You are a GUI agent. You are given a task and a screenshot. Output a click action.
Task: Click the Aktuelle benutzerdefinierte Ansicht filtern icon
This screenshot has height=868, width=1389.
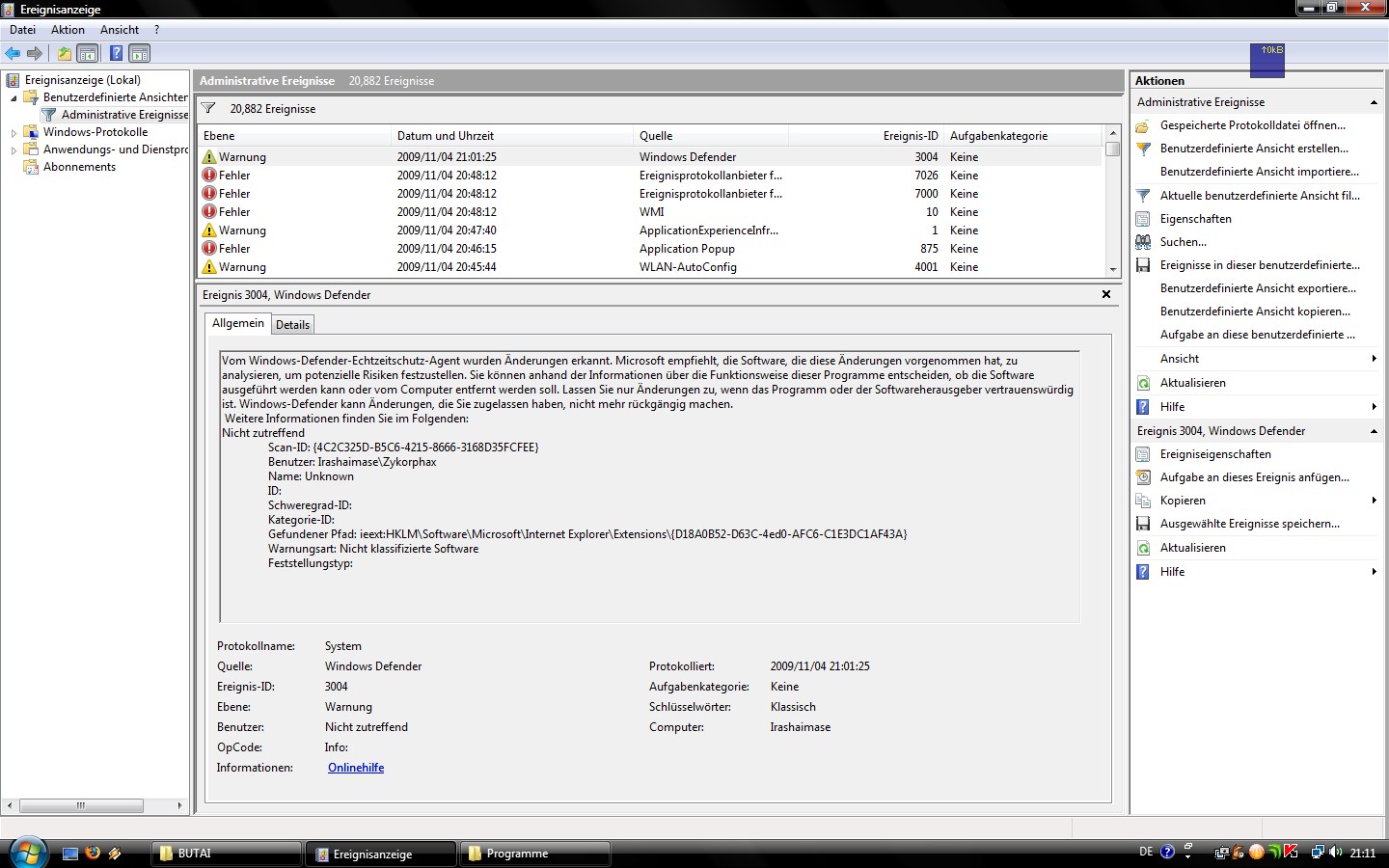point(1143,196)
